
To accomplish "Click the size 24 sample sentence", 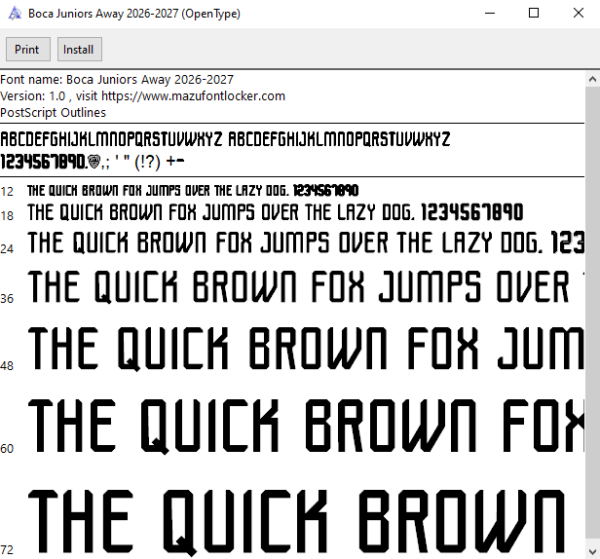I will click(306, 243).
